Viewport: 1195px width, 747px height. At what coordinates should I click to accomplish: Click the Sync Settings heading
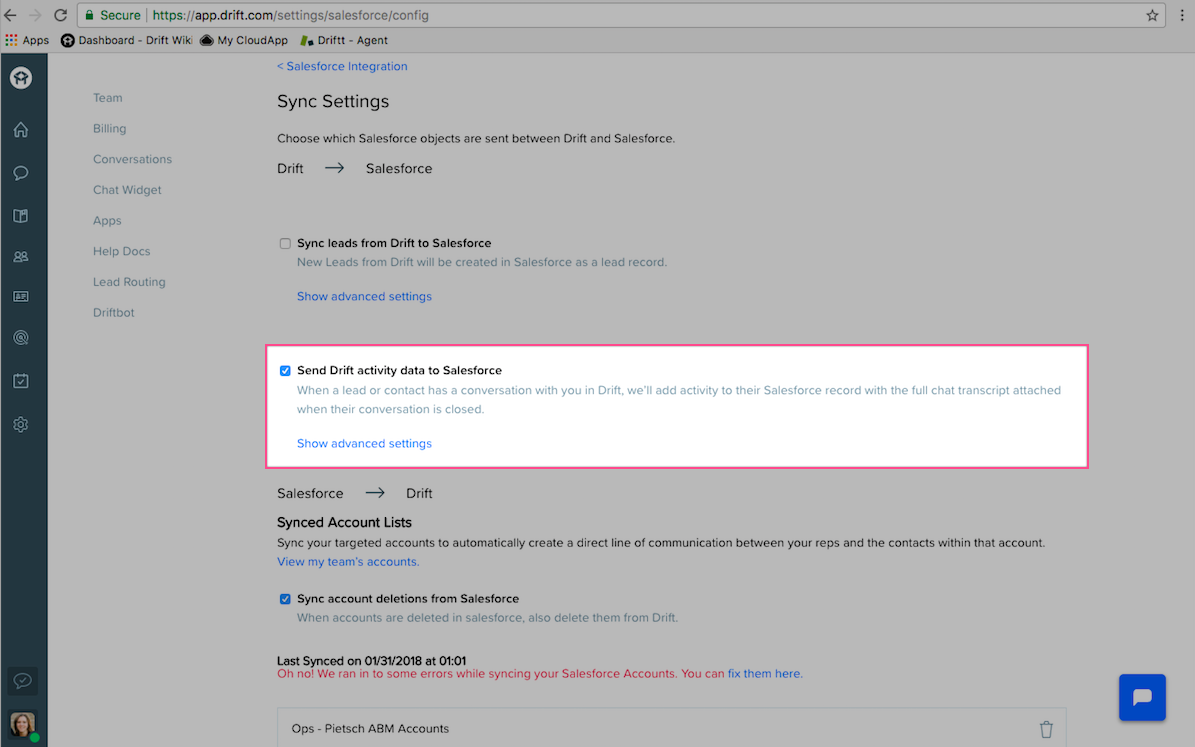tap(333, 101)
